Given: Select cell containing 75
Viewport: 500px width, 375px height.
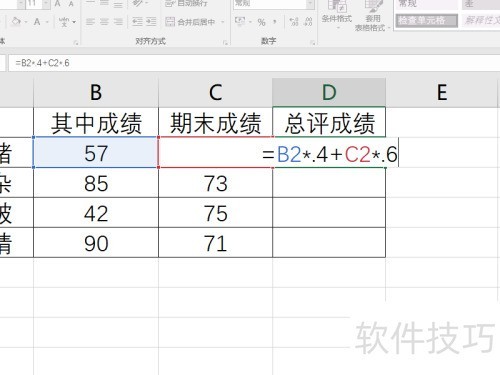Looking at the screenshot, I should (x=215, y=213).
